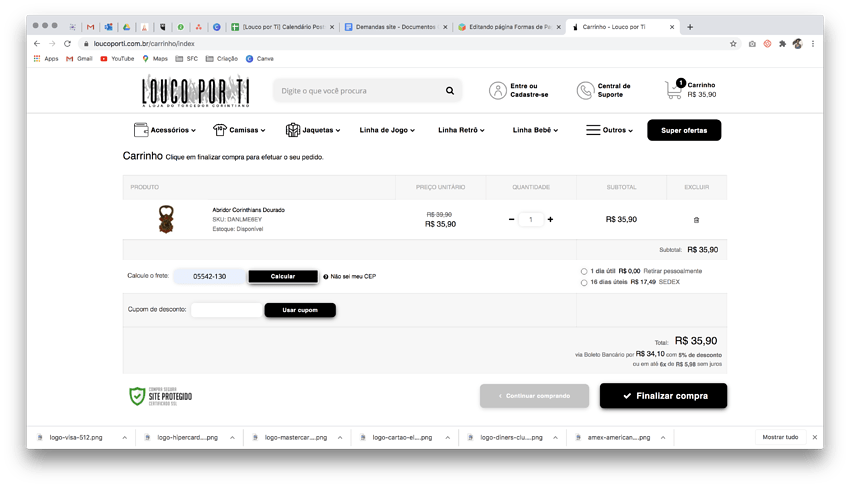Image resolution: width=850 pixels, height=487 pixels.
Task: Click the CEP input field
Action: pos(209,277)
